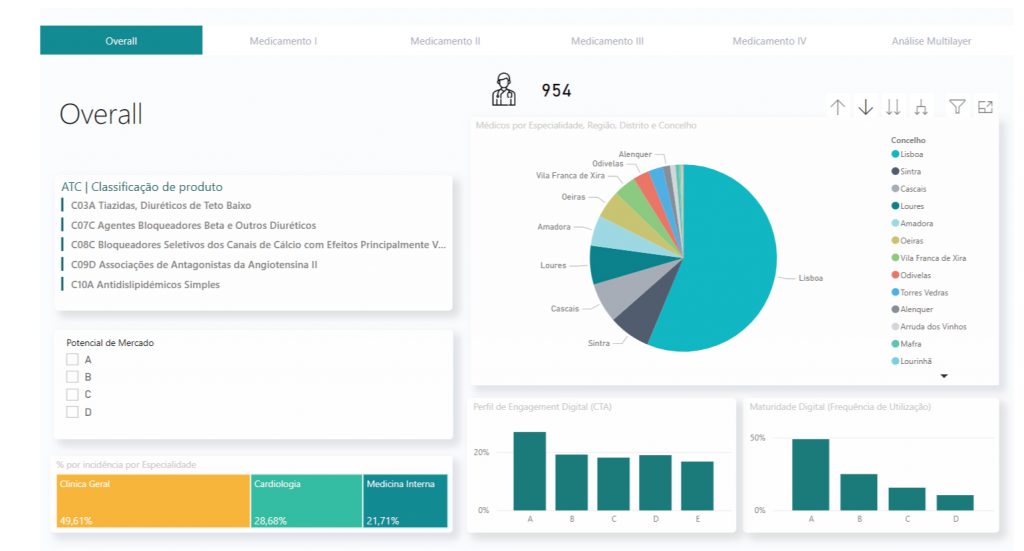Click Sintra color dot in legend

895,172
